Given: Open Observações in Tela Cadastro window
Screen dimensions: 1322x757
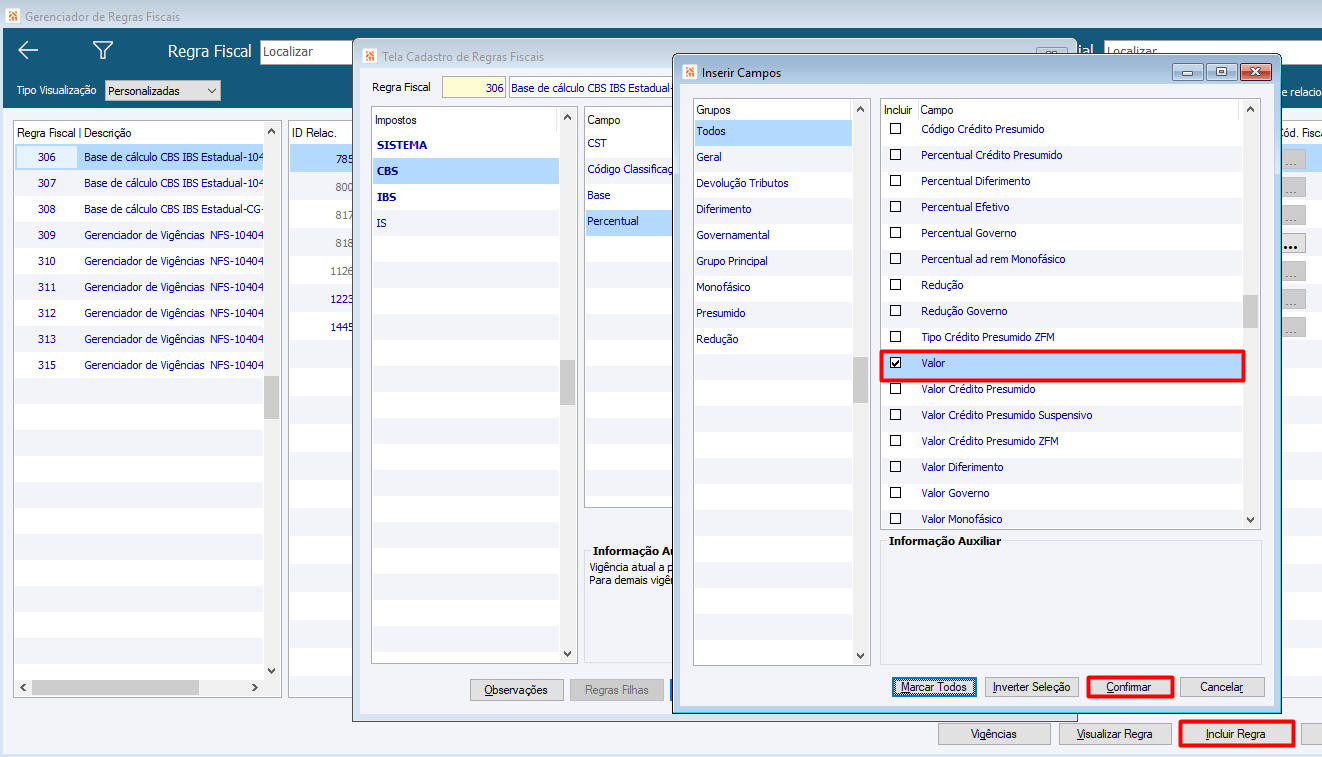Looking at the screenshot, I should [x=516, y=690].
